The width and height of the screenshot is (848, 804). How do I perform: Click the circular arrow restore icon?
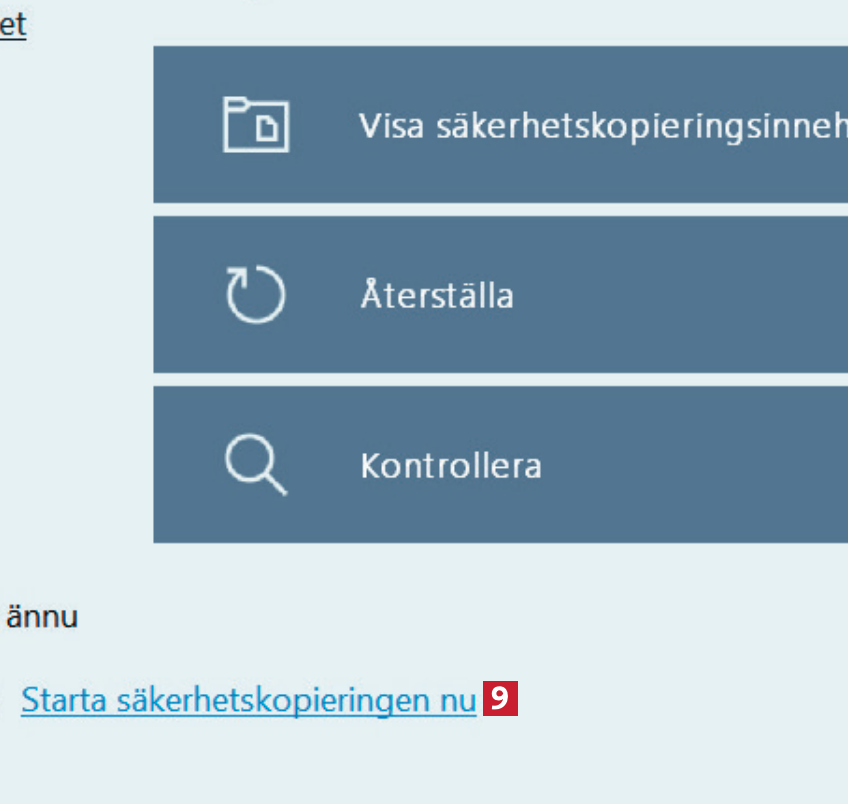[255, 296]
